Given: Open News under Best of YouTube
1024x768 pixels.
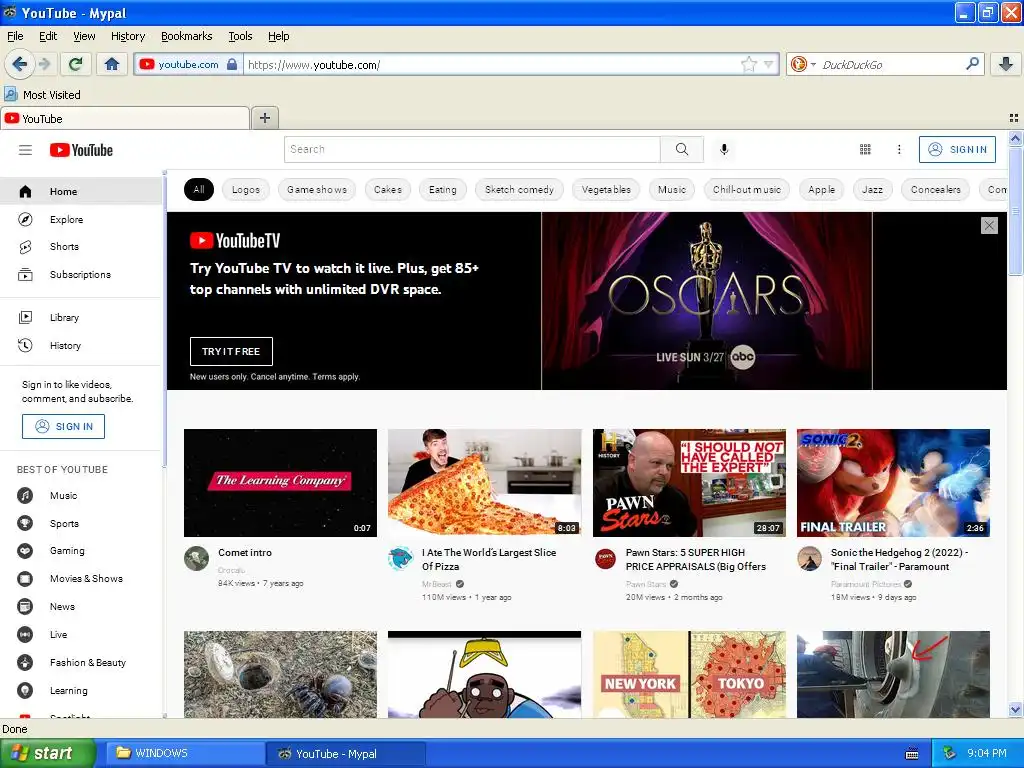Looking at the screenshot, I should click(x=81, y=607).
